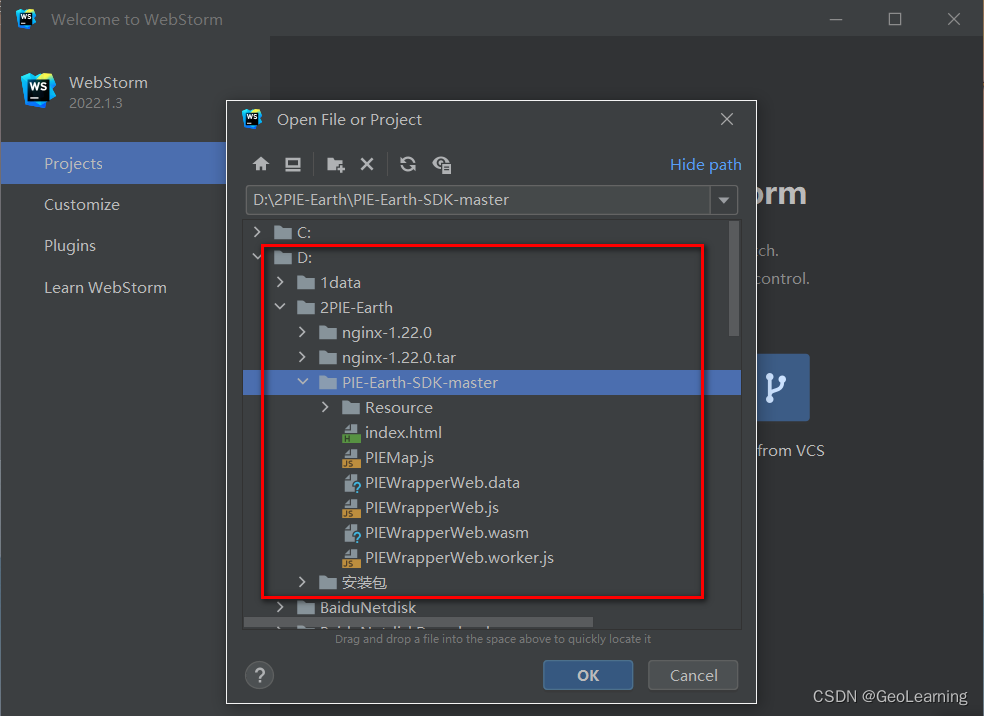Image resolution: width=984 pixels, height=716 pixels.
Task: Click the vertical scrollbar in file tree
Action: click(x=734, y=279)
